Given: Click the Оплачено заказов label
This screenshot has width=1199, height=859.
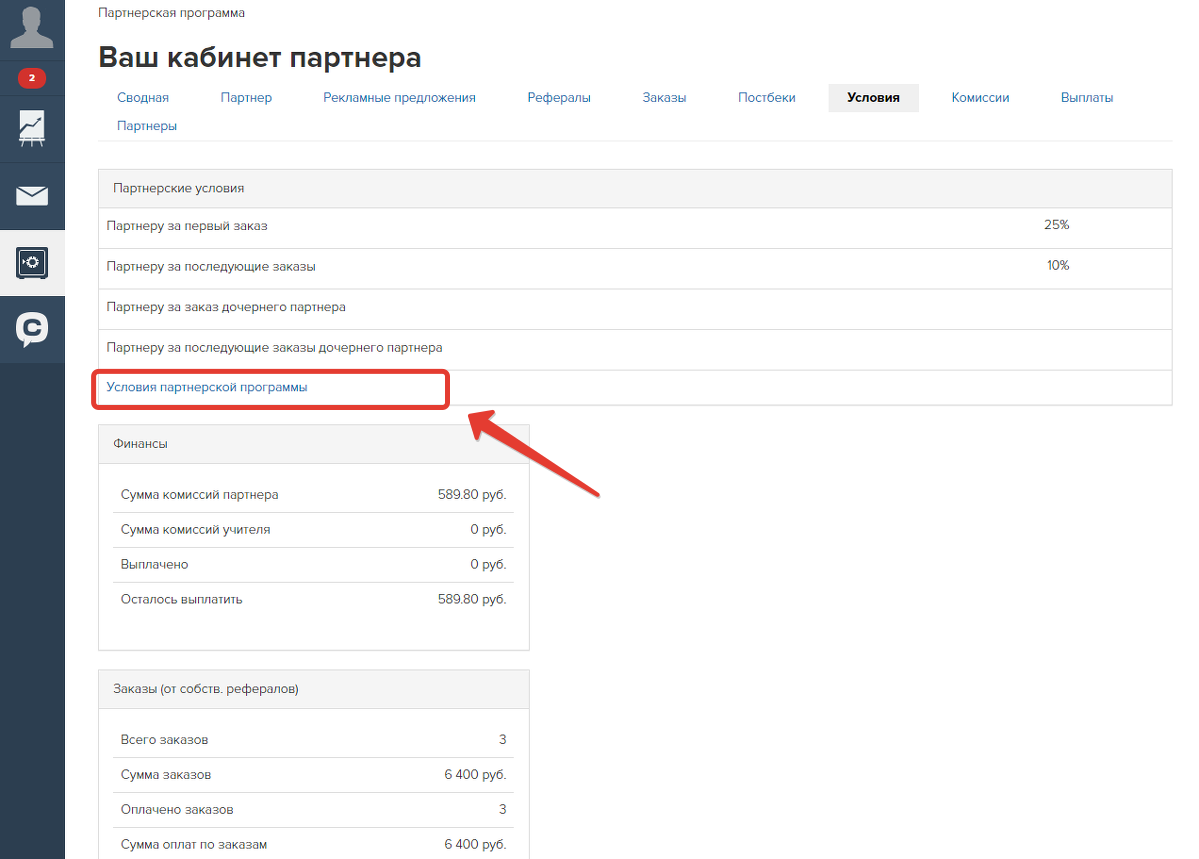Looking at the screenshot, I should (x=177, y=810).
